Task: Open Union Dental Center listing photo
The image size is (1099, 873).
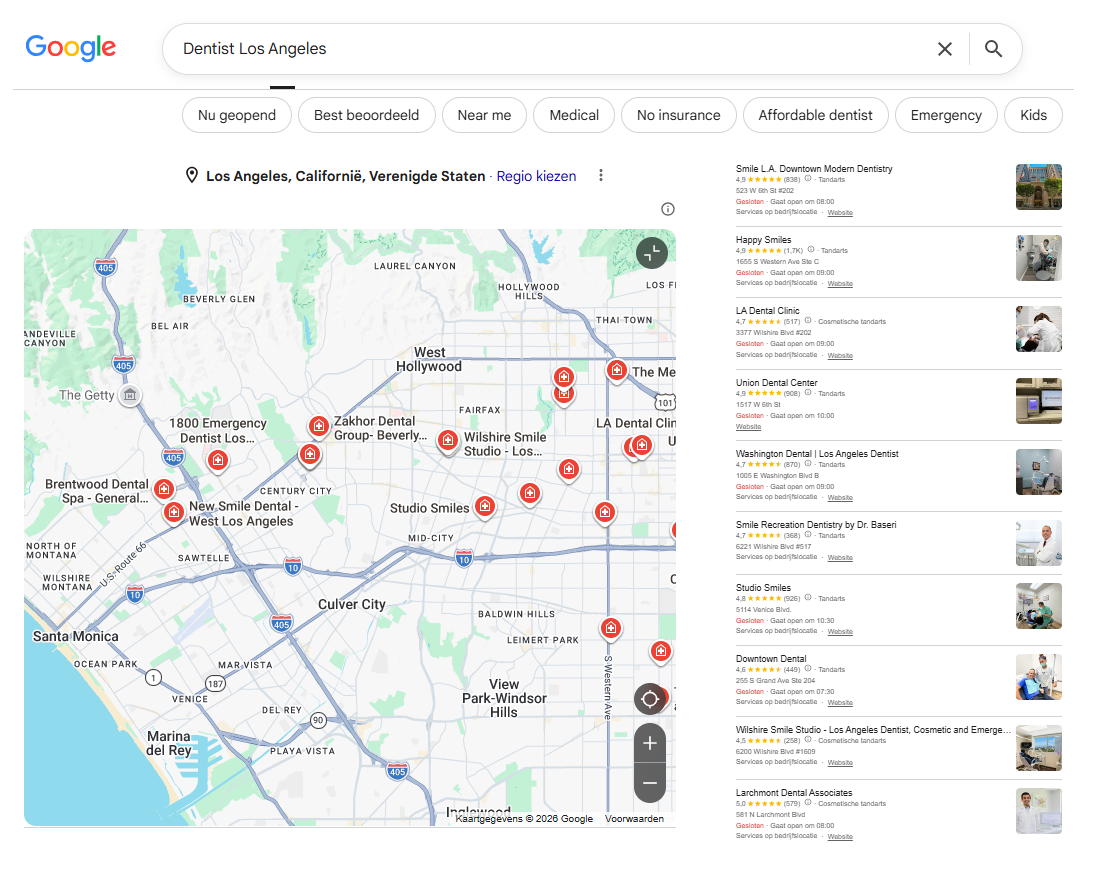Action: click(1039, 401)
